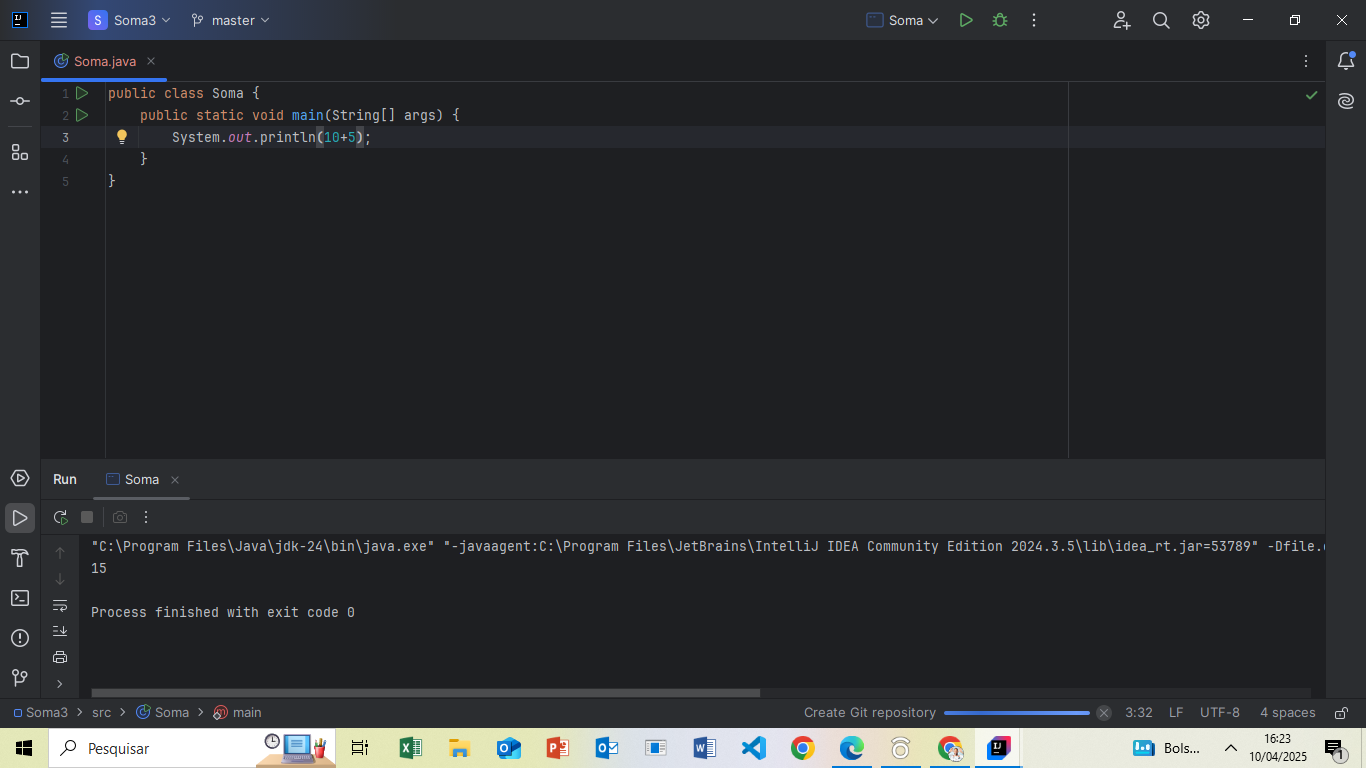Open more run actions kebab in title bar
The width and height of the screenshot is (1366, 768).
click(x=1034, y=20)
